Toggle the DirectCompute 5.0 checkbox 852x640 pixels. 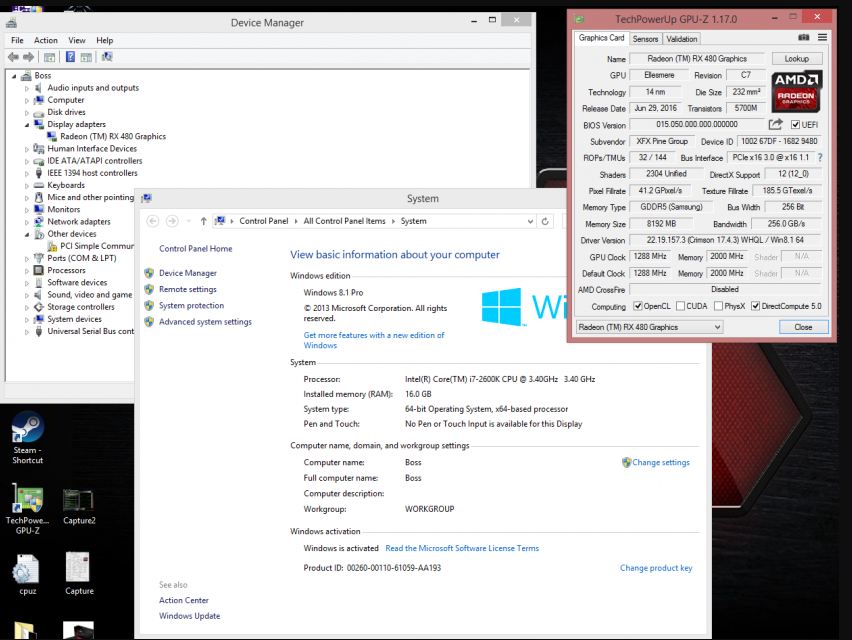click(x=755, y=306)
